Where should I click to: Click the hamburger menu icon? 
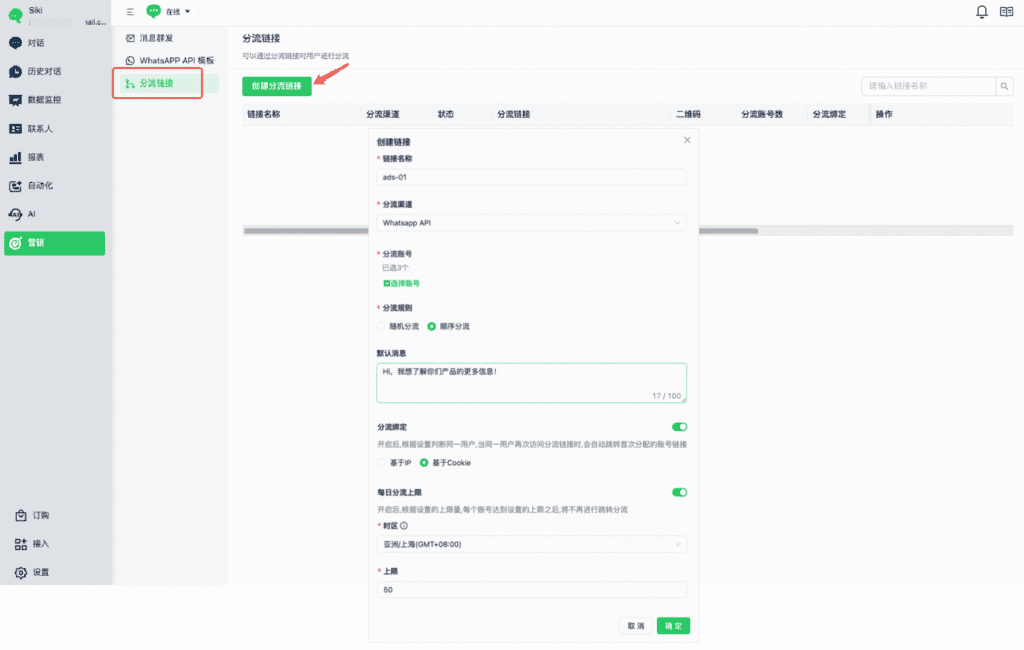tap(130, 12)
